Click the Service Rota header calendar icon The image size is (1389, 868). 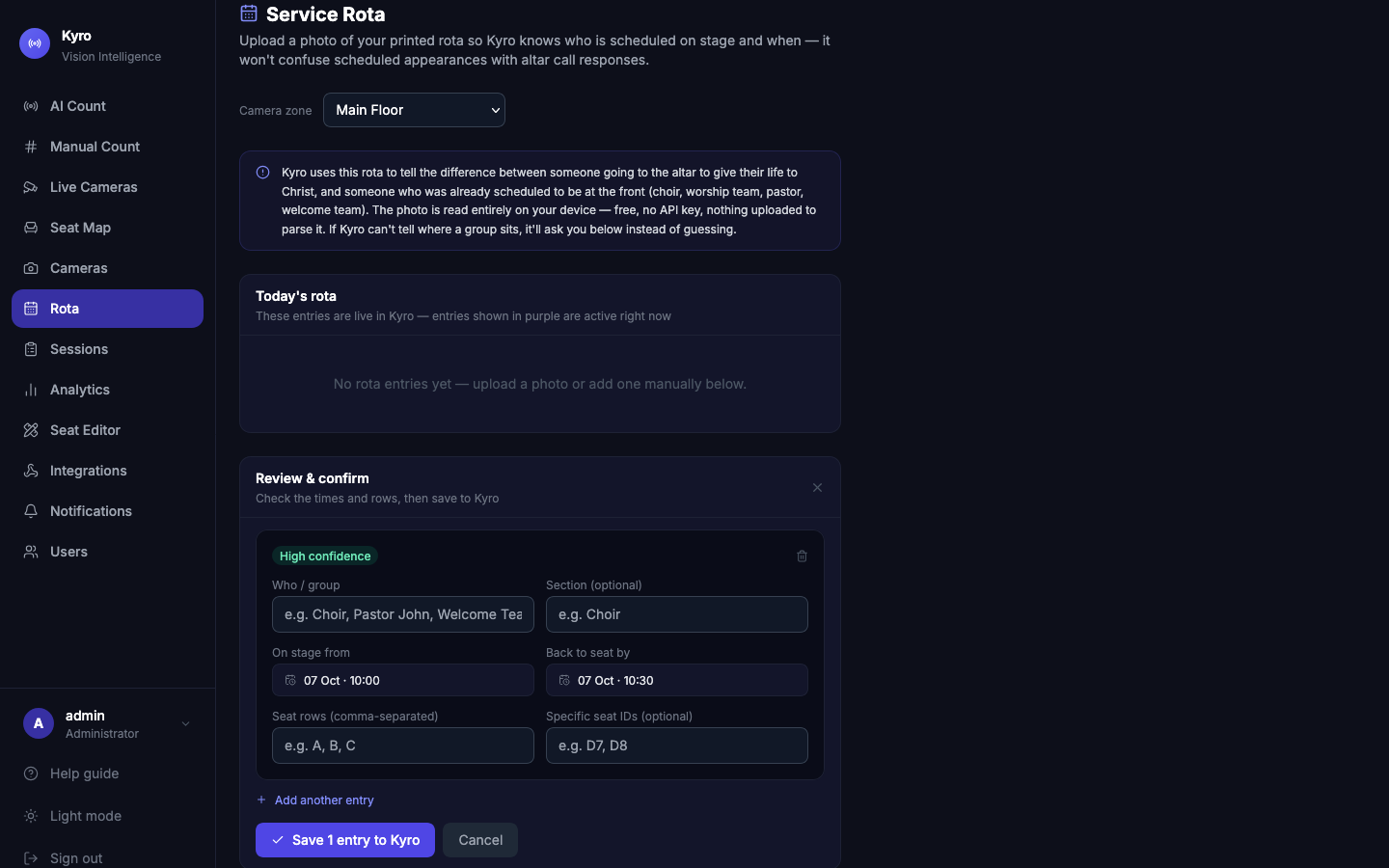249,14
